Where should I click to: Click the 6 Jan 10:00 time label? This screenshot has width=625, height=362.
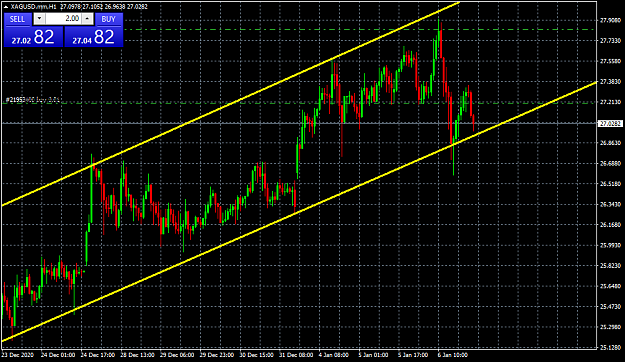453,355
